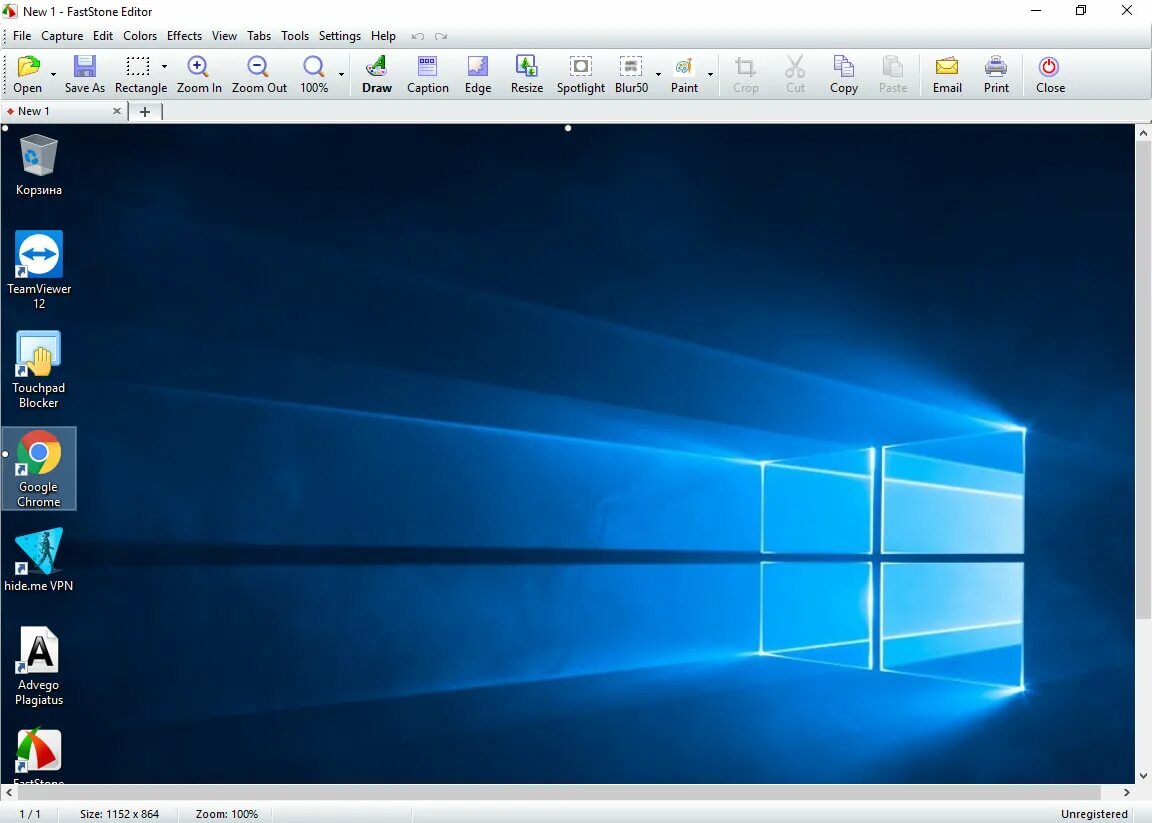
Task: Click the Crop toolbar icon
Action: [x=745, y=74]
